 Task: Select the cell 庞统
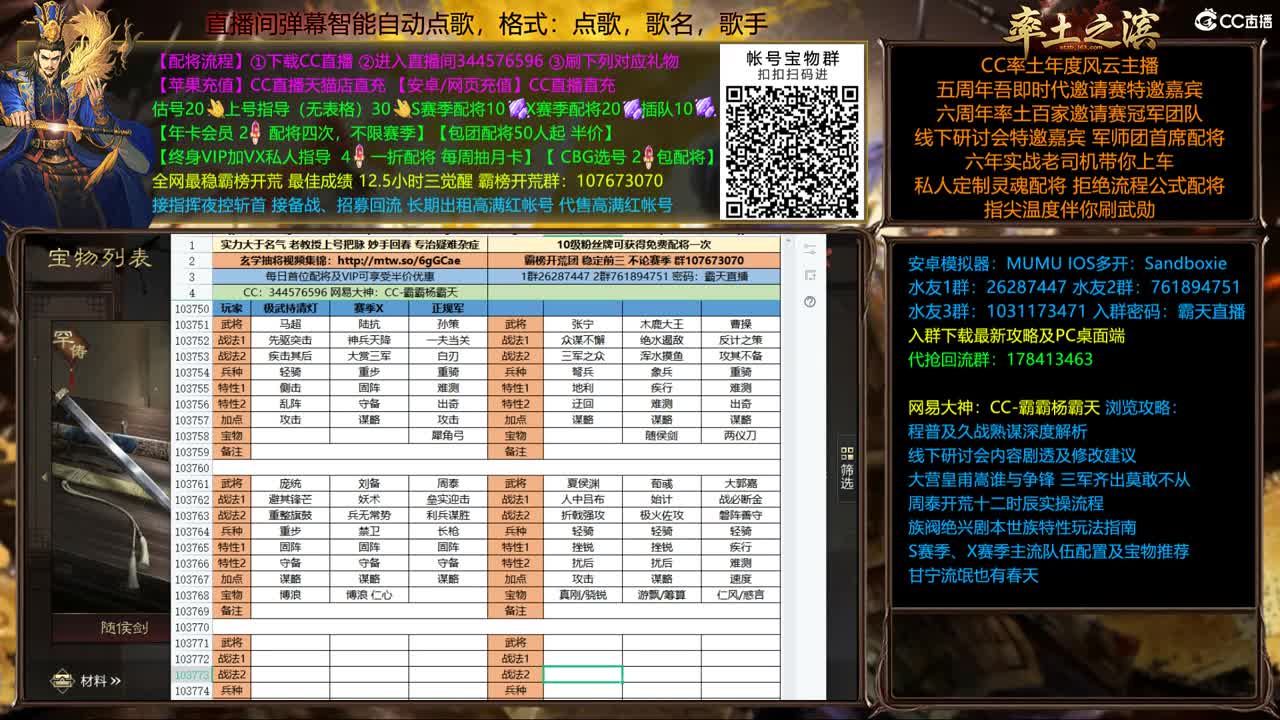(290, 484)
